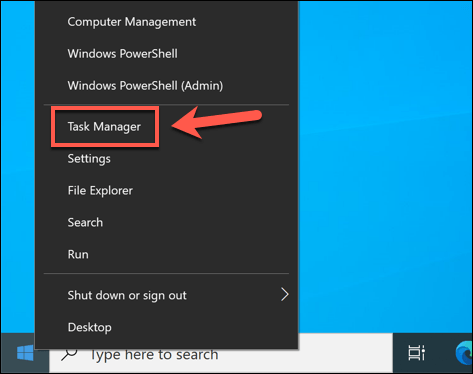Expand the Shut down or sign out chevron
This screenshot has width=473, height=374.
tap(284, 295)
